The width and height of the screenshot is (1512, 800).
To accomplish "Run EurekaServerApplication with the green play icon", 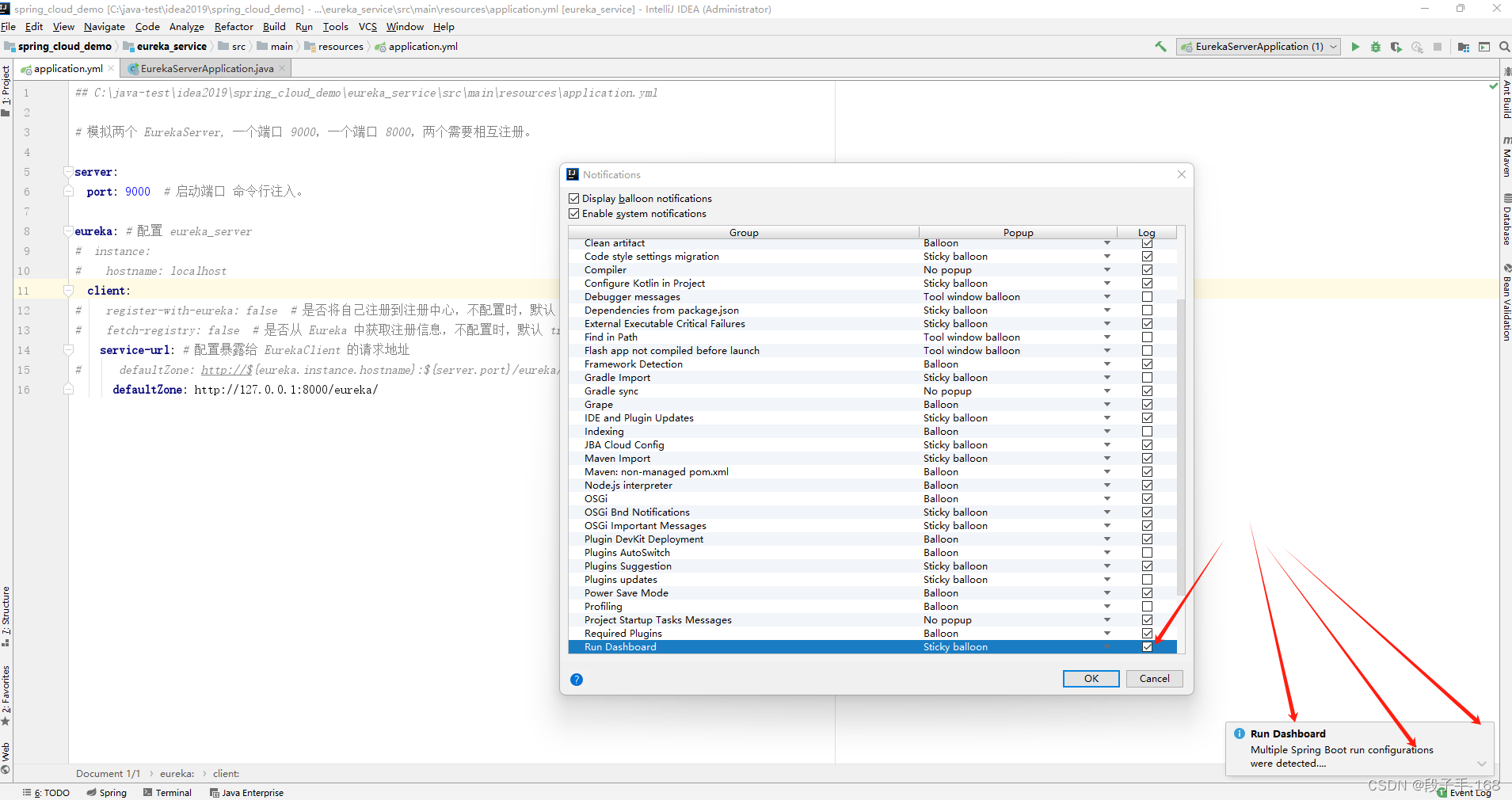I will click(x=1355, y=47).
